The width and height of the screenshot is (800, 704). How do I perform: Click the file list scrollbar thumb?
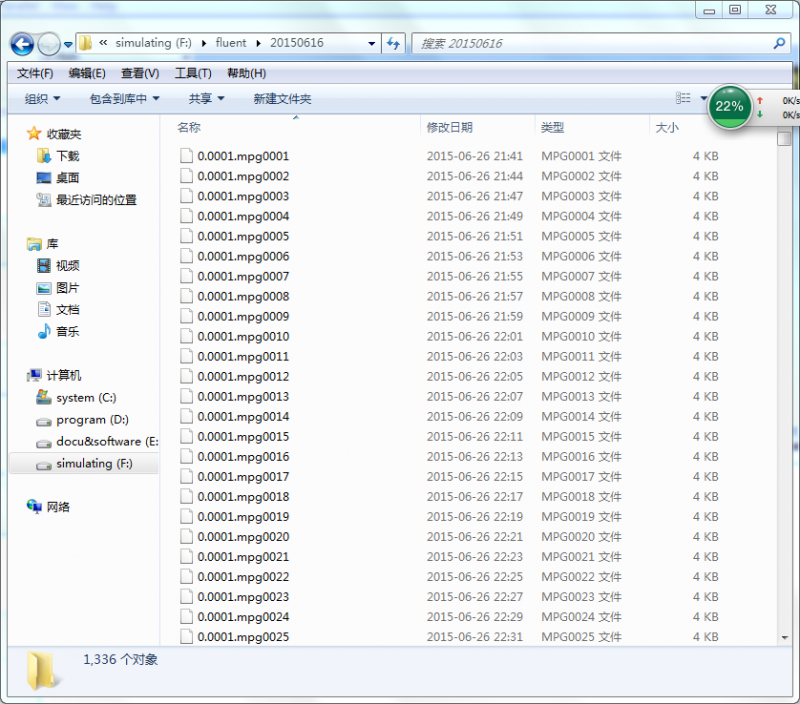(784, 138)
